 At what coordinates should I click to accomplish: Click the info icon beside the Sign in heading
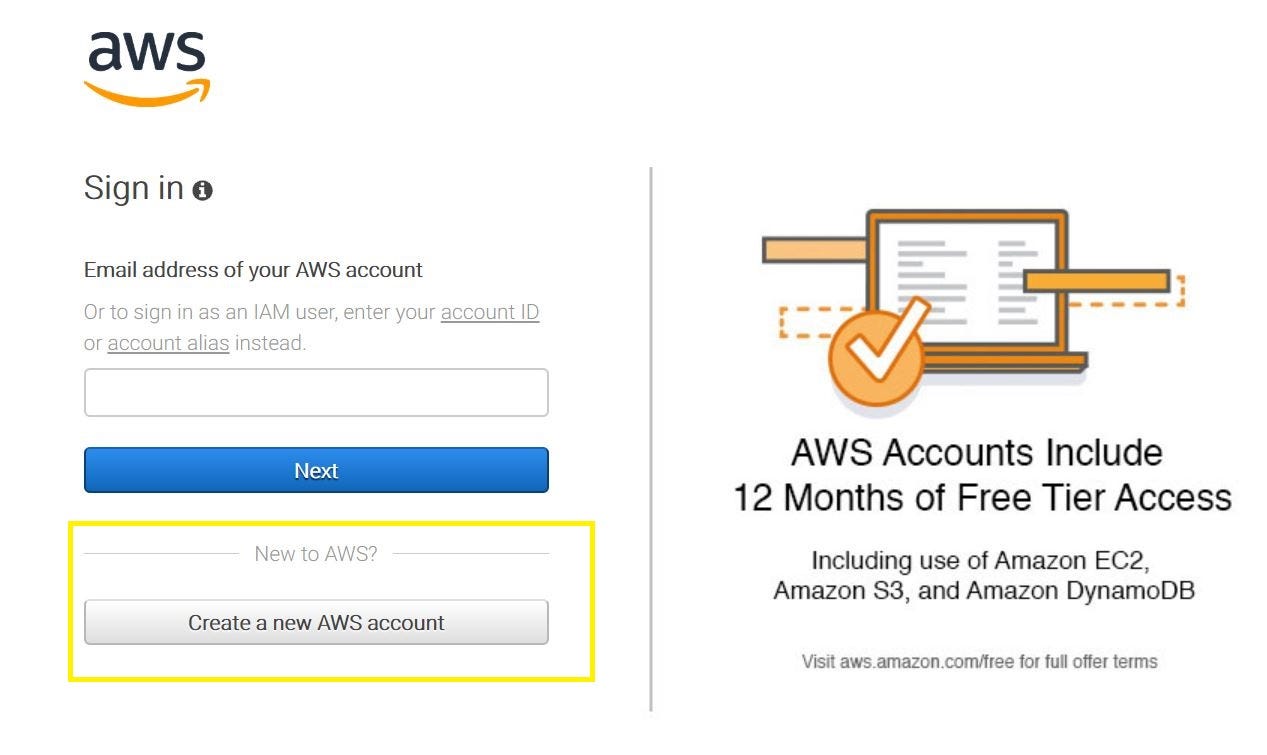(x=203, y=189)
